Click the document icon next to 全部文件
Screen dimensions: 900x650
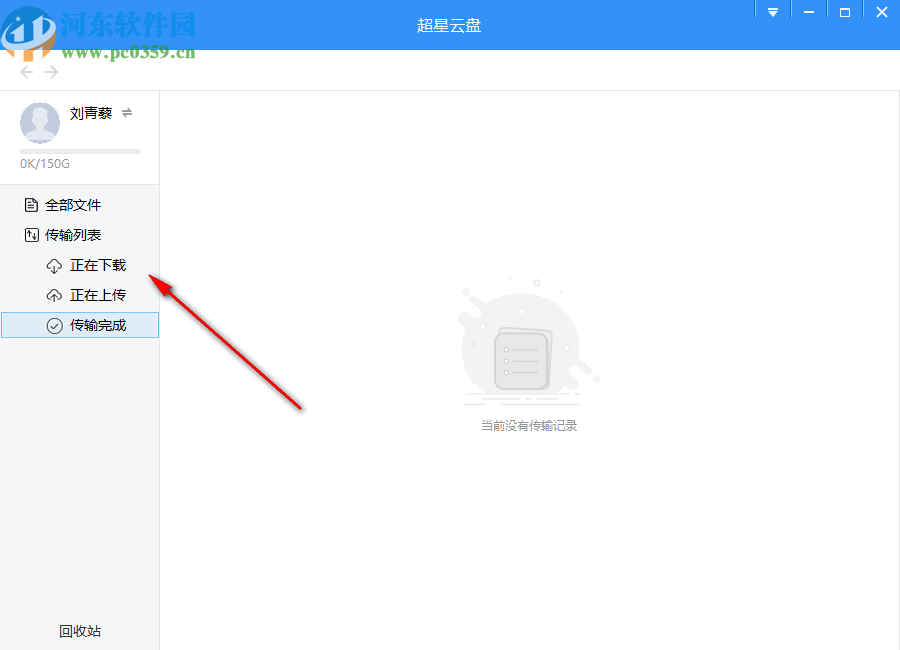click(x=32, y=205)
